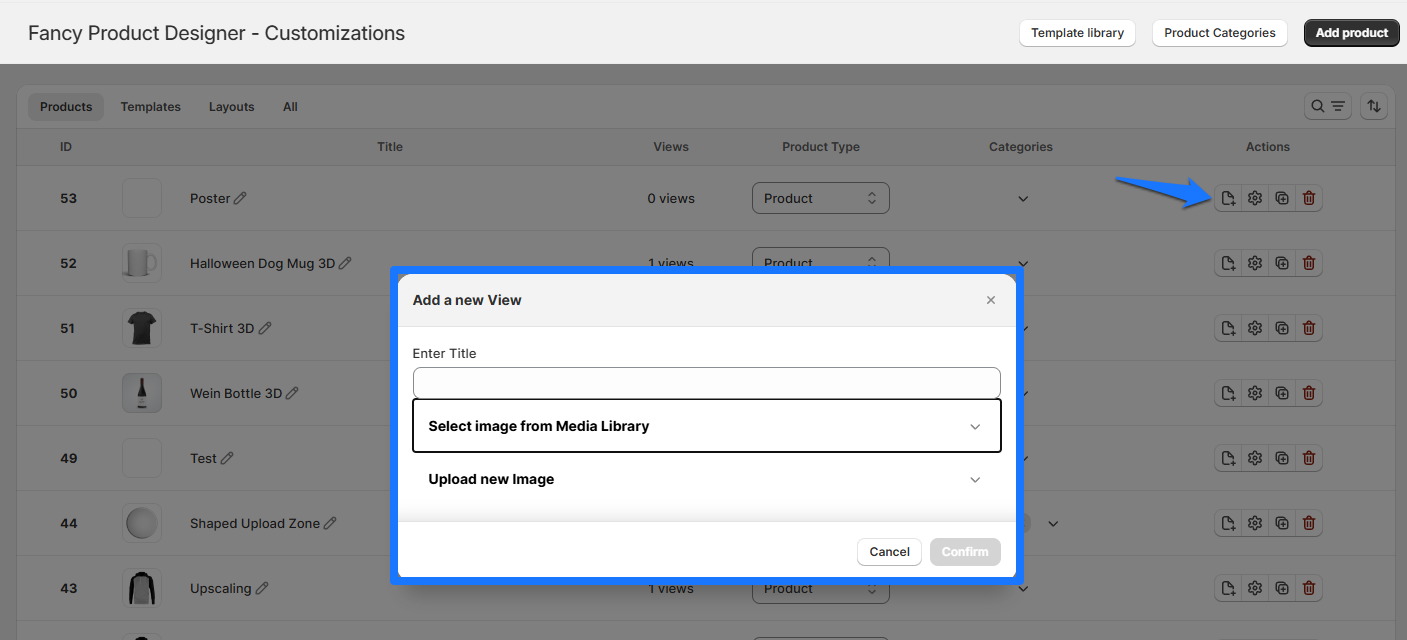This screenshot has height=640, width=1407.
Task: Add a view to Halloween Dog Mug 3D
Action: click(1228, 263)
